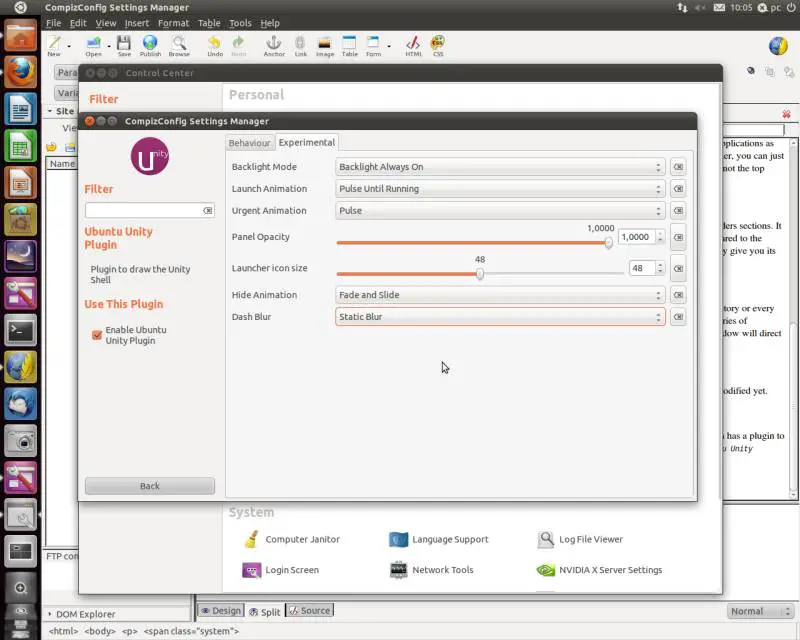Click the Image toolbar icon
Screen dimensions: 800x640
click(x=324, y=45)
